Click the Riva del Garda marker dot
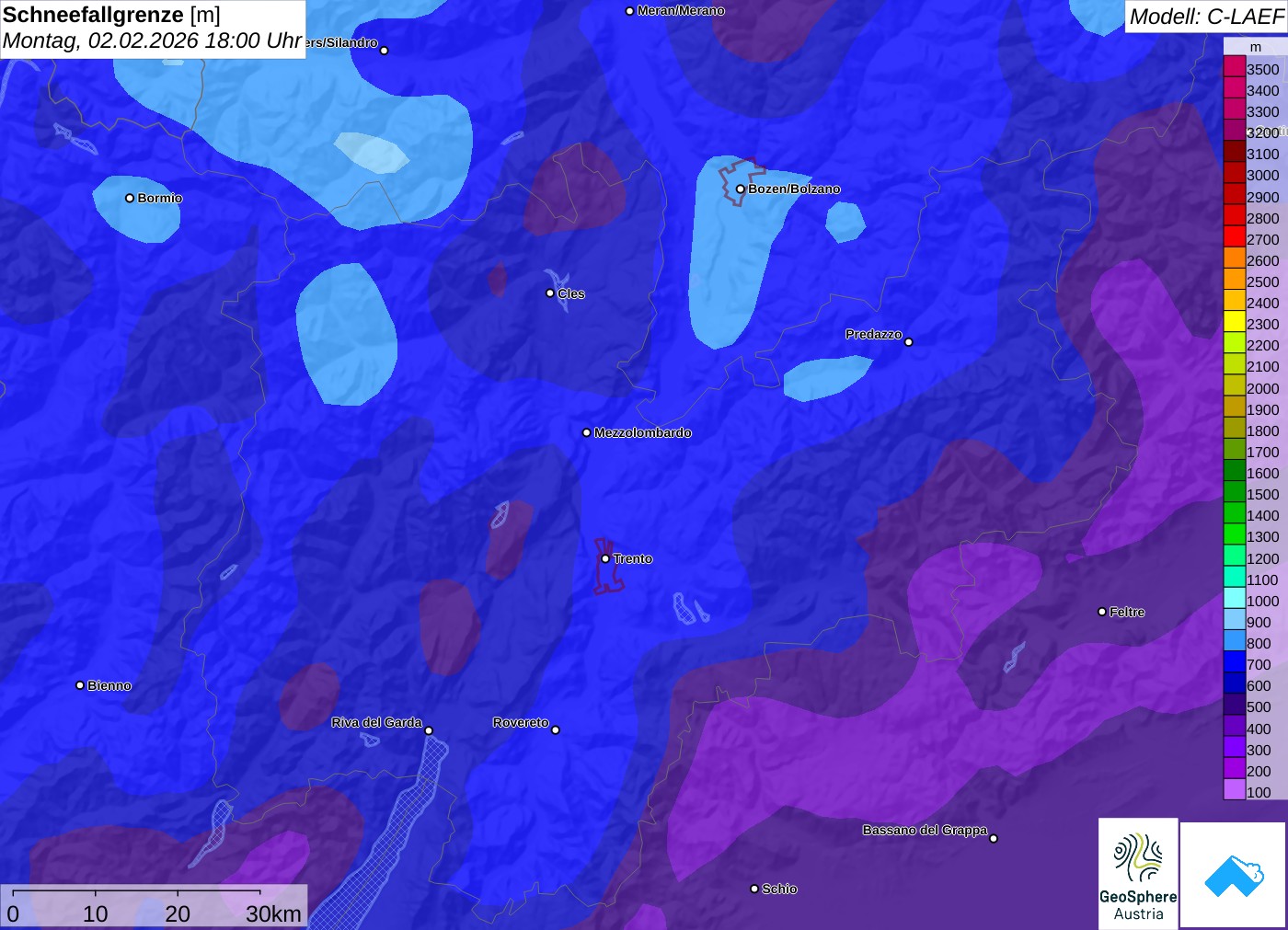The image size is (1288, 930). coord(429,731)
